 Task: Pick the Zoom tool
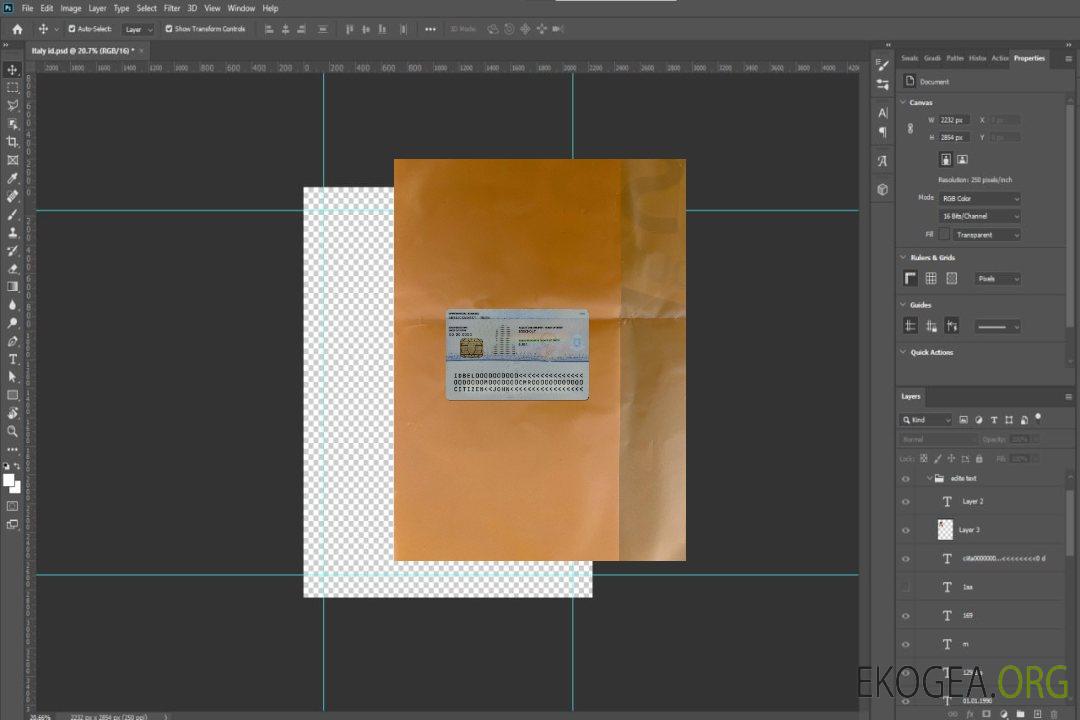13,431
